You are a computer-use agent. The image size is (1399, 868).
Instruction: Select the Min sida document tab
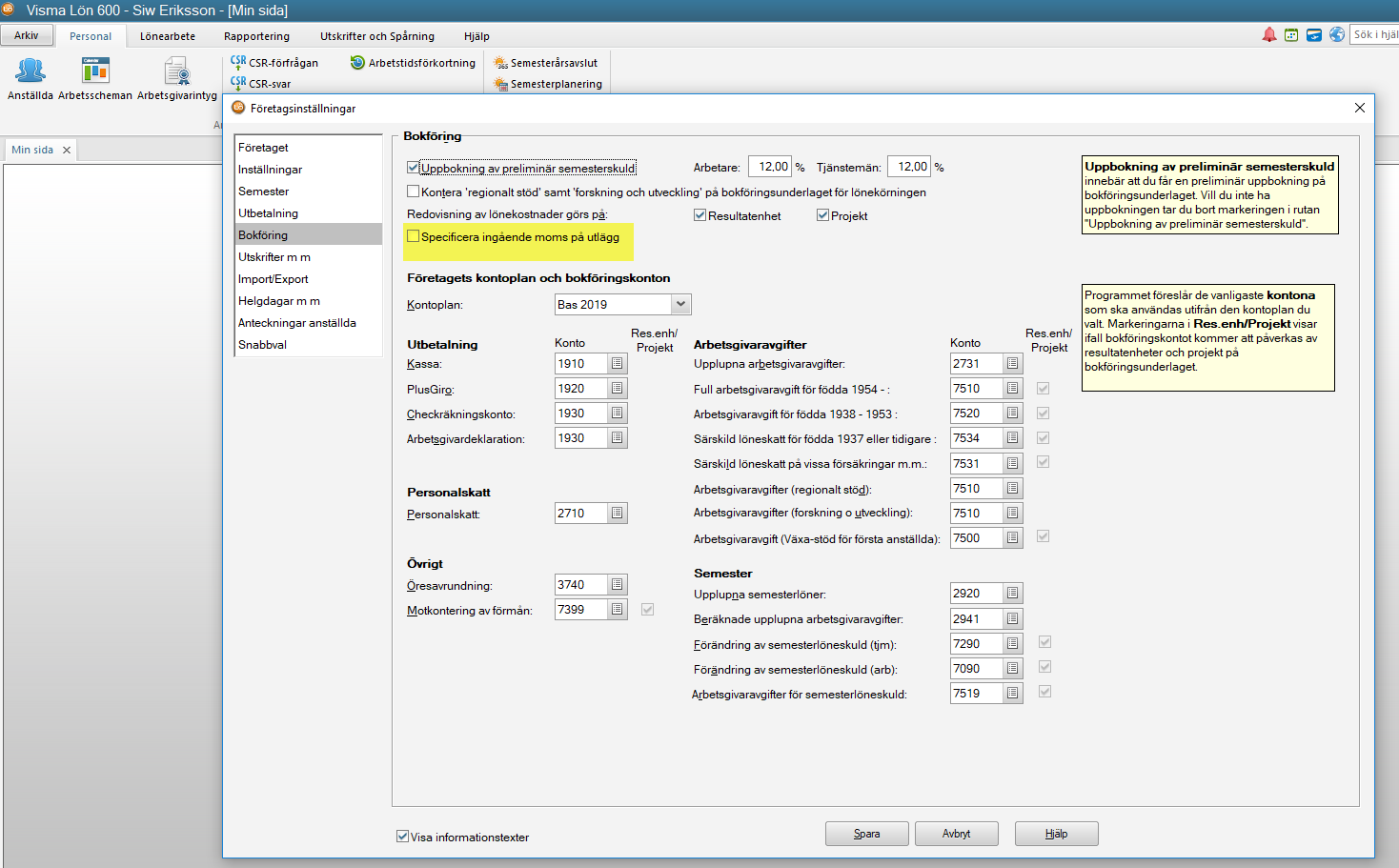(32, 150)
